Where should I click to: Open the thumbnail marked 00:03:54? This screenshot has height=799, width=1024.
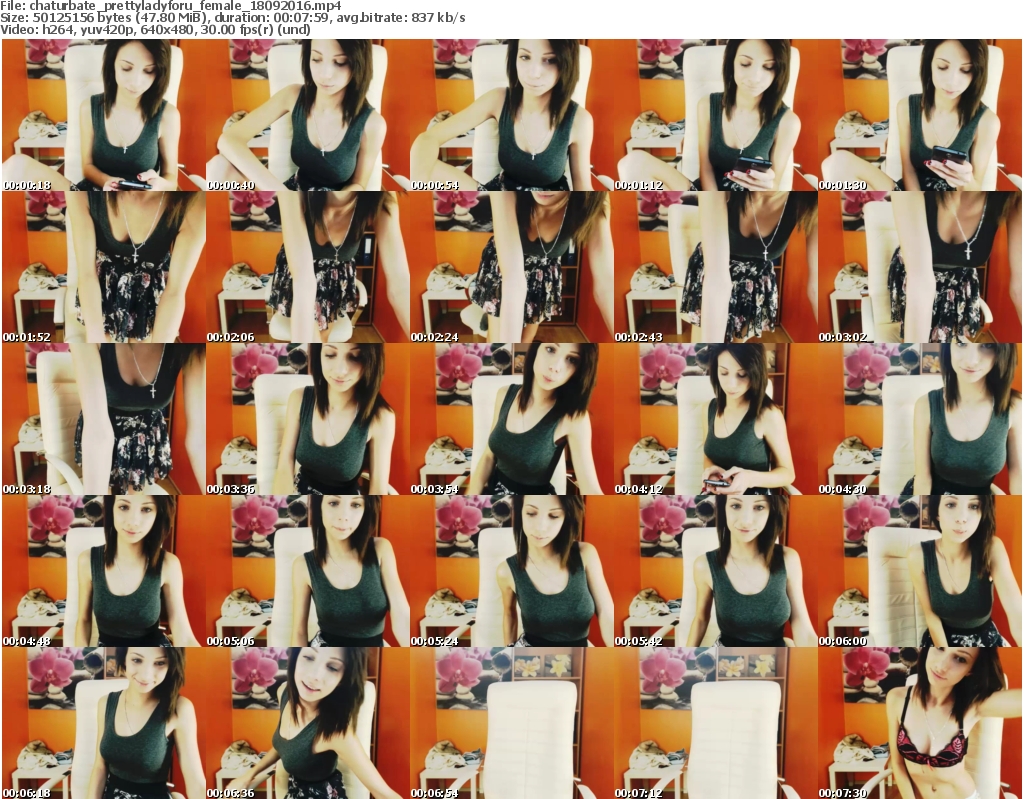point(511,419)
